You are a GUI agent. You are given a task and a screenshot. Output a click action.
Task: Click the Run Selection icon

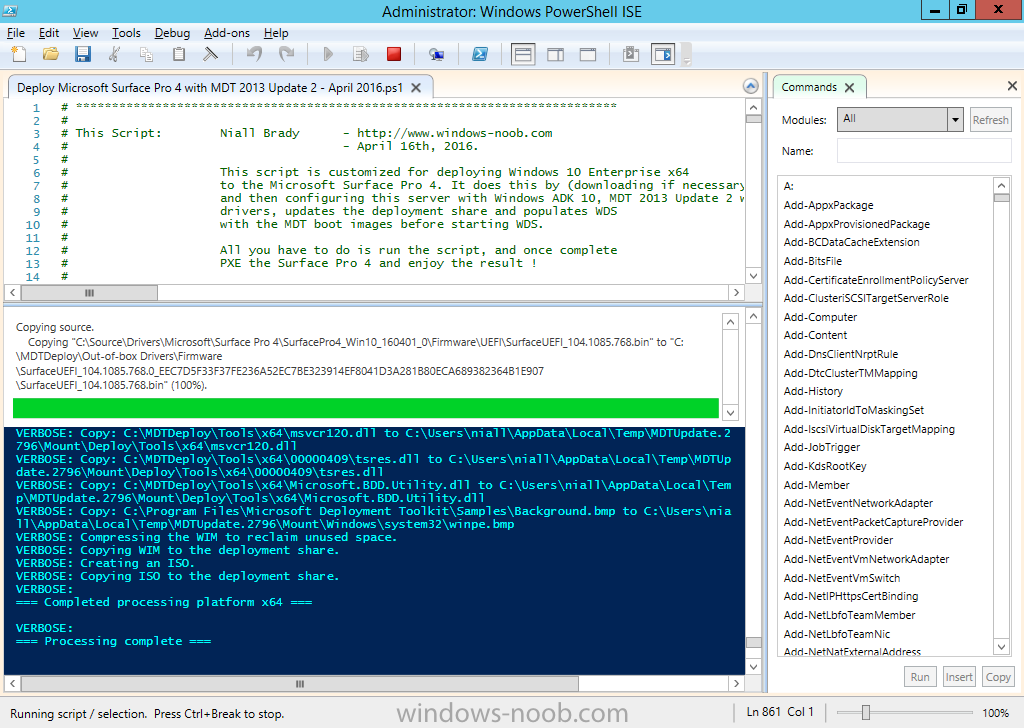click(360, 54)
